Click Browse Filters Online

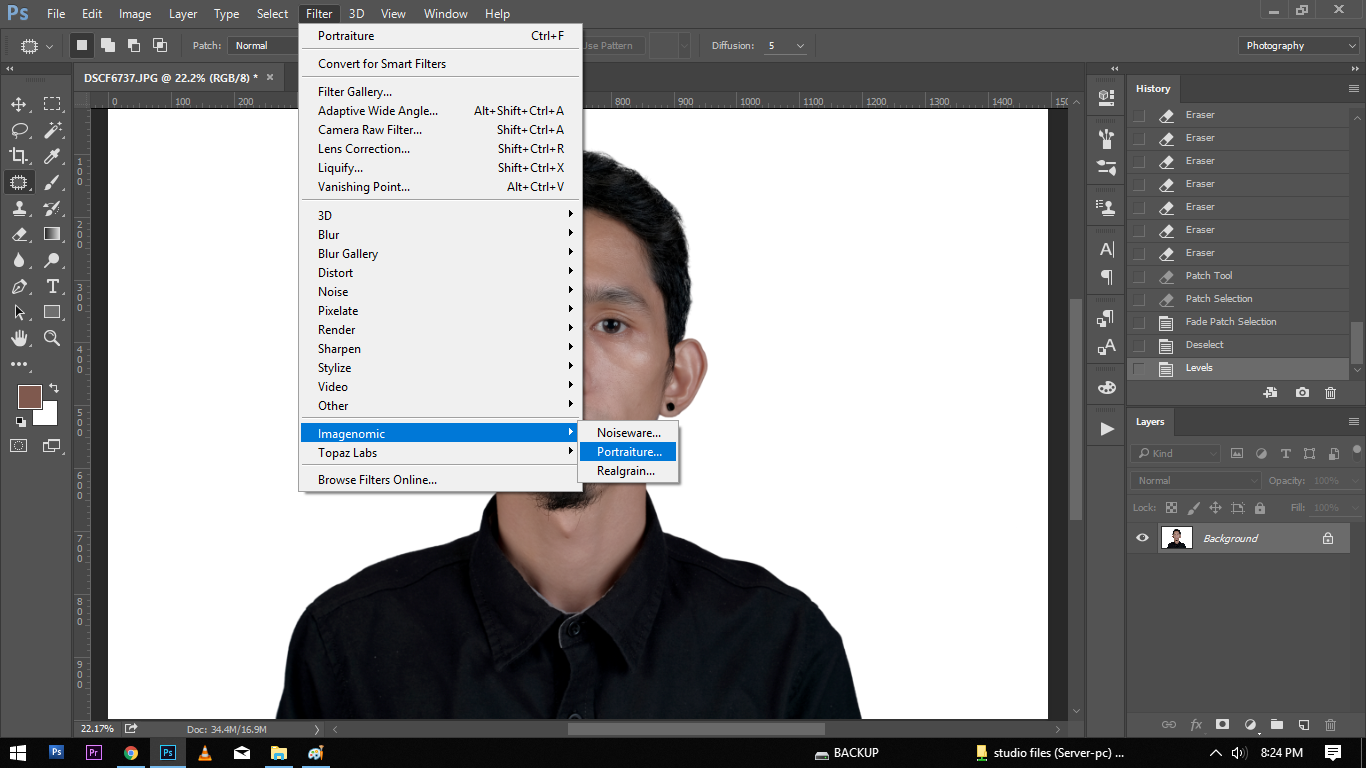[378, 480]
